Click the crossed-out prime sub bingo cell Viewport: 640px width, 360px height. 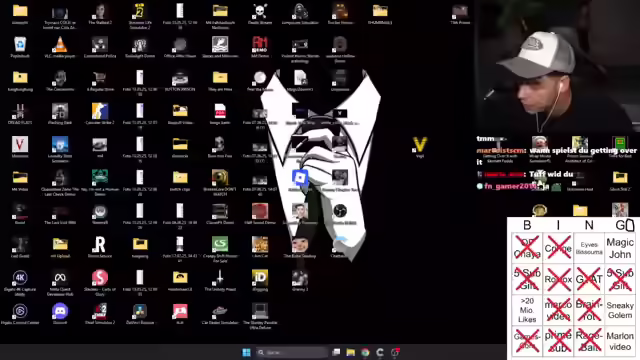click(558, 341)
